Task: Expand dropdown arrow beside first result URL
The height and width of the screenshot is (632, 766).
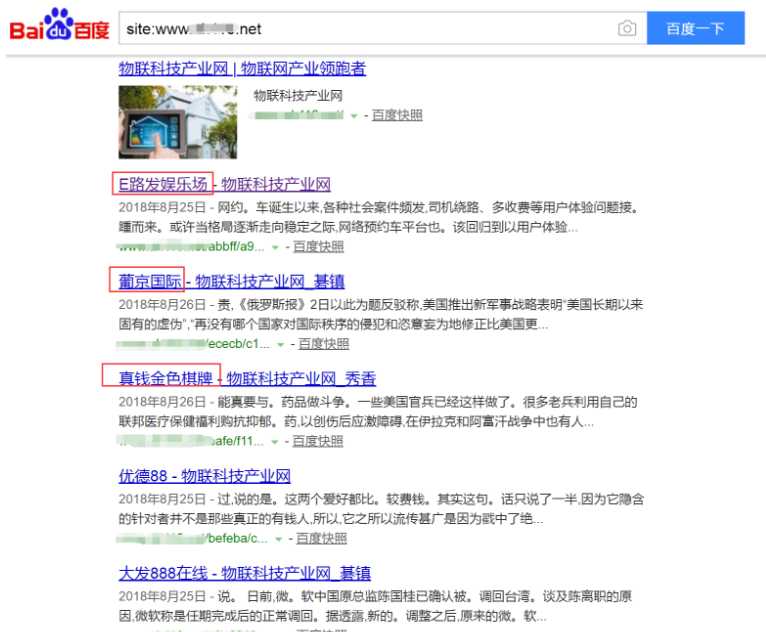Action: 354,116
